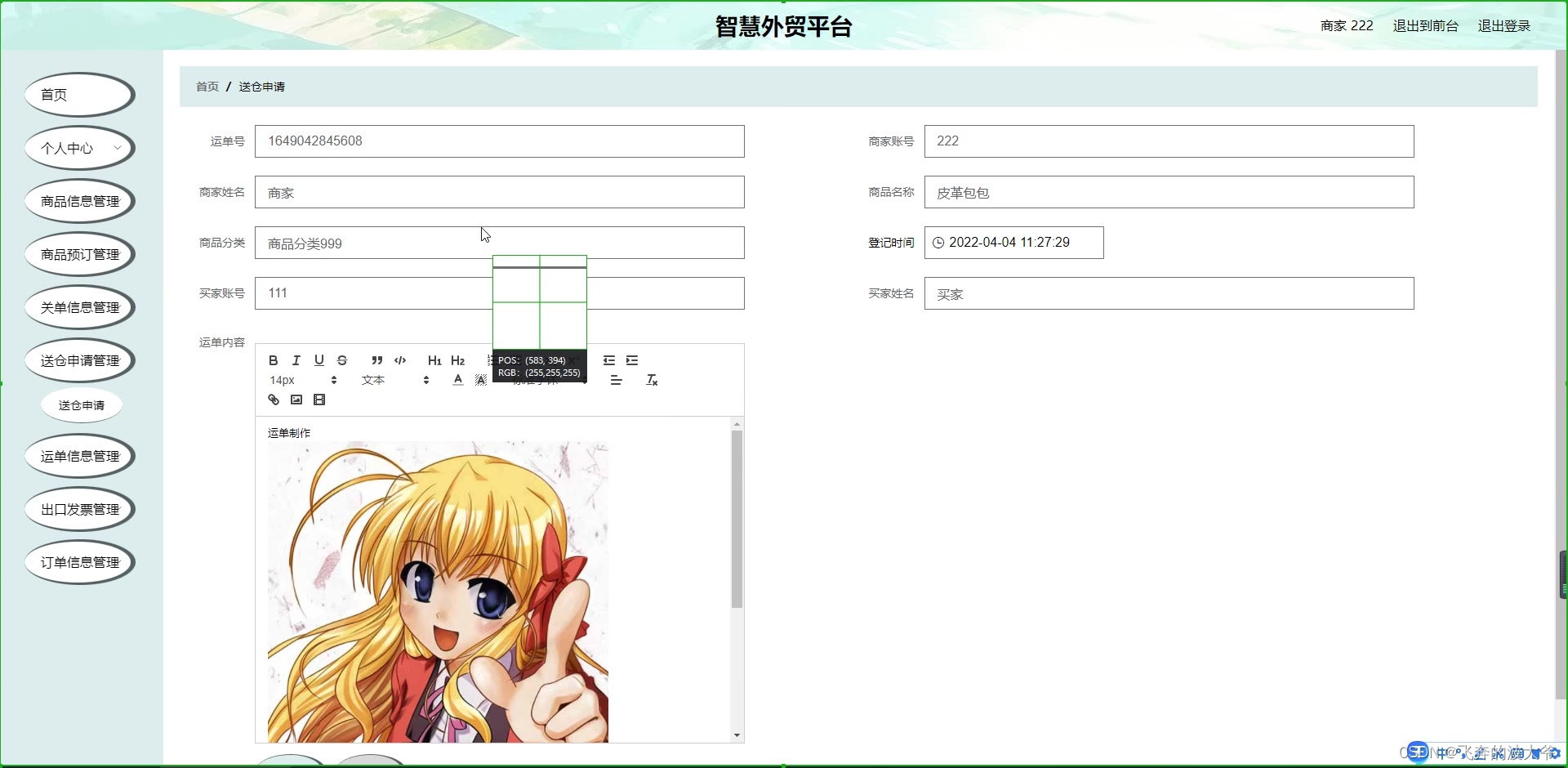This screenshot has height=768, width=1568.
Task: Open the text alignment option
Action: tap(616, 380)
